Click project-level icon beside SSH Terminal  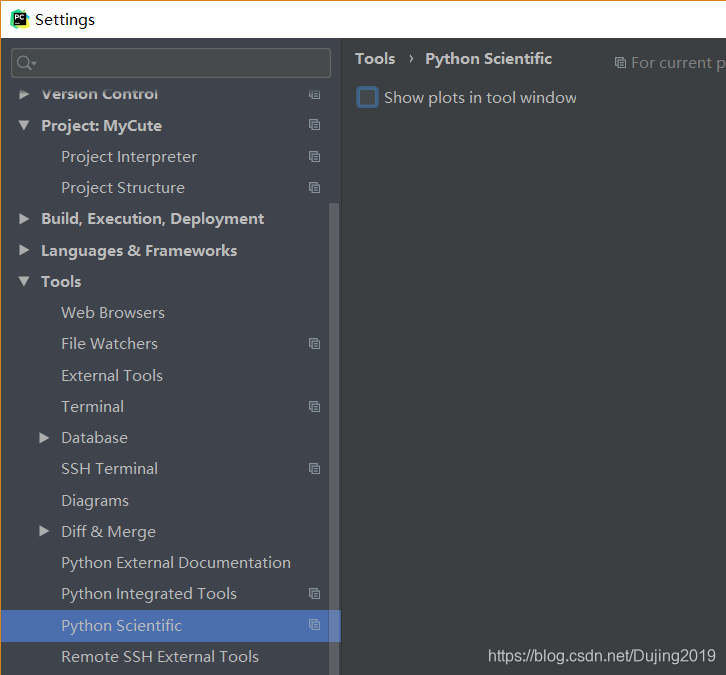pos(314,469)
